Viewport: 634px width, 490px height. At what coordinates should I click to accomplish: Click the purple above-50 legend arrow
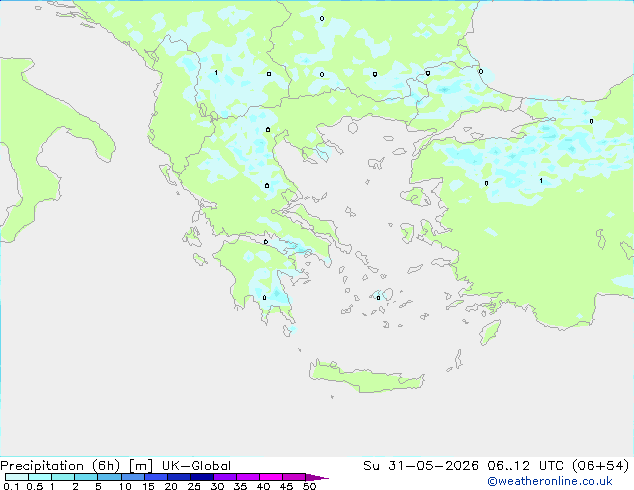pos(317,477)
